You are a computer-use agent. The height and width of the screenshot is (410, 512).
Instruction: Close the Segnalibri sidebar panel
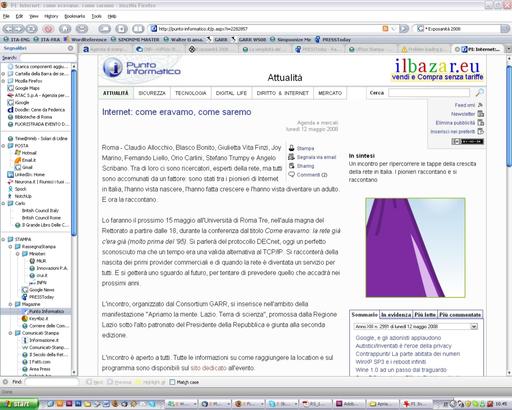(x=70, y=48)
